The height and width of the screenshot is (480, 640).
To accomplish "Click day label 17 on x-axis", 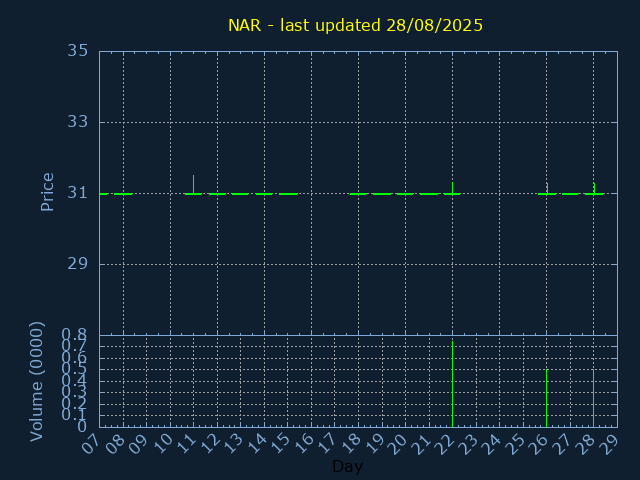I will click(x=326, y=444).
